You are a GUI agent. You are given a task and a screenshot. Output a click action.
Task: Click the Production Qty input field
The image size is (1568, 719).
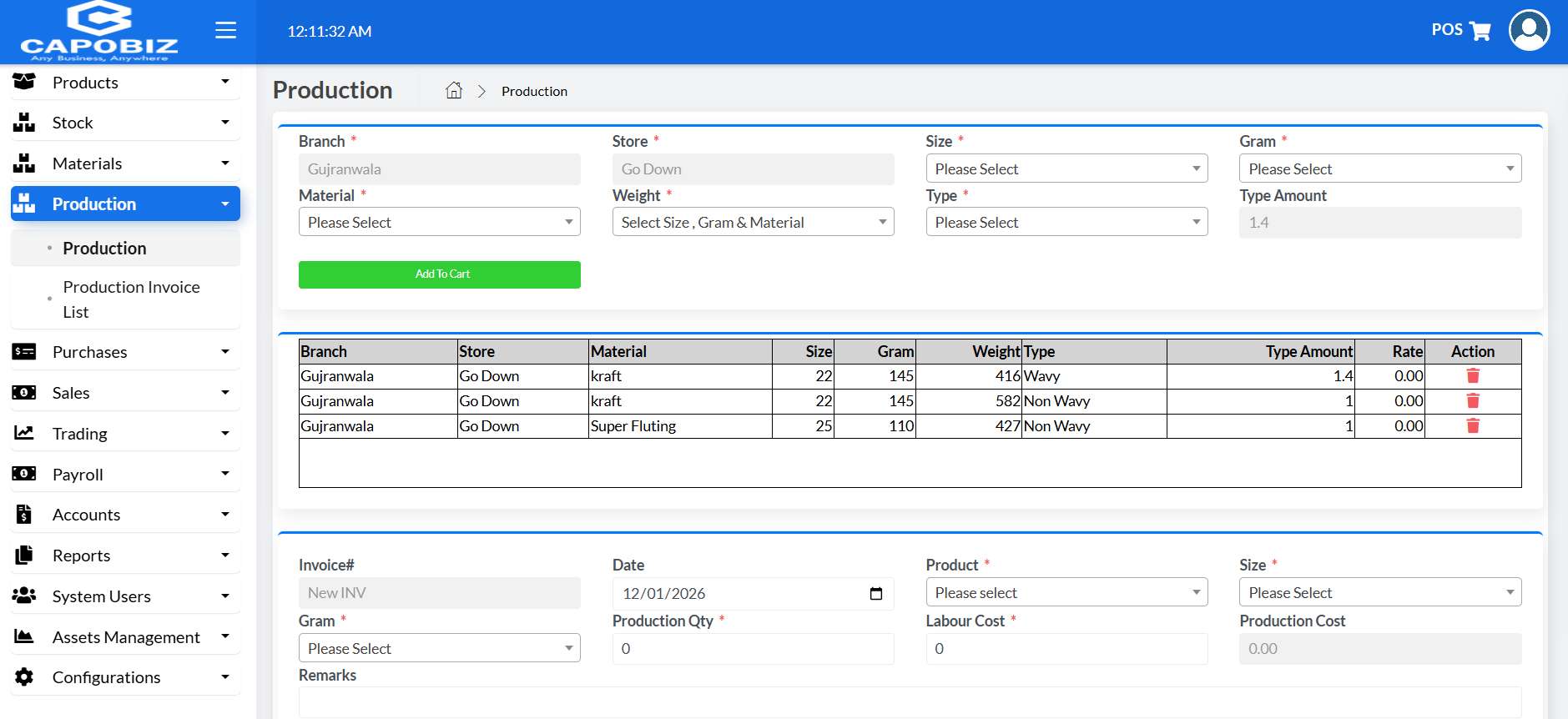click(x=753, y=649)
